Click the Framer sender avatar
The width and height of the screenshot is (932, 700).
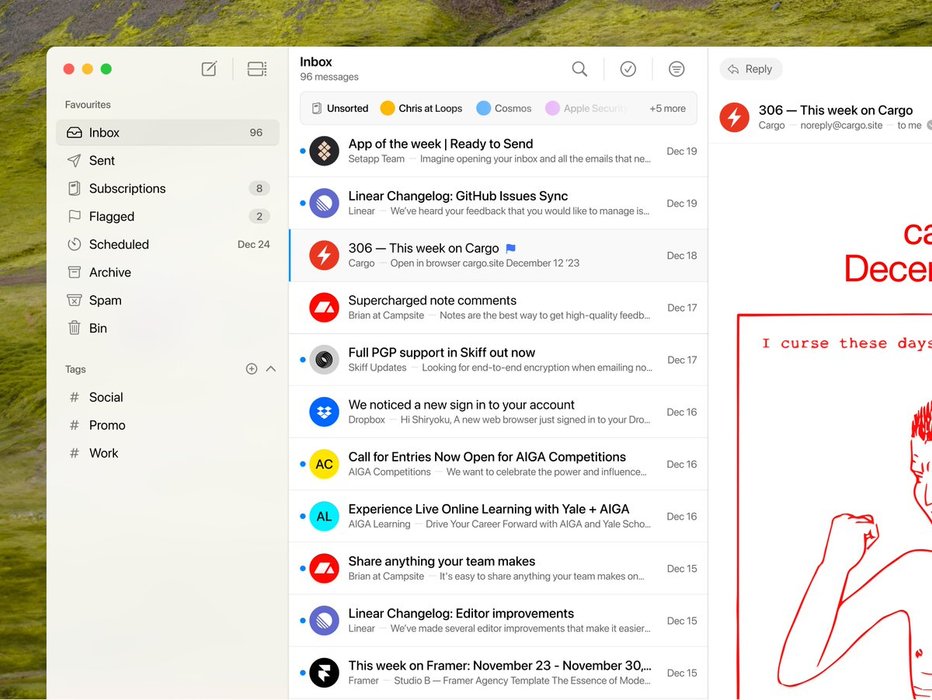tap(324, 673)
